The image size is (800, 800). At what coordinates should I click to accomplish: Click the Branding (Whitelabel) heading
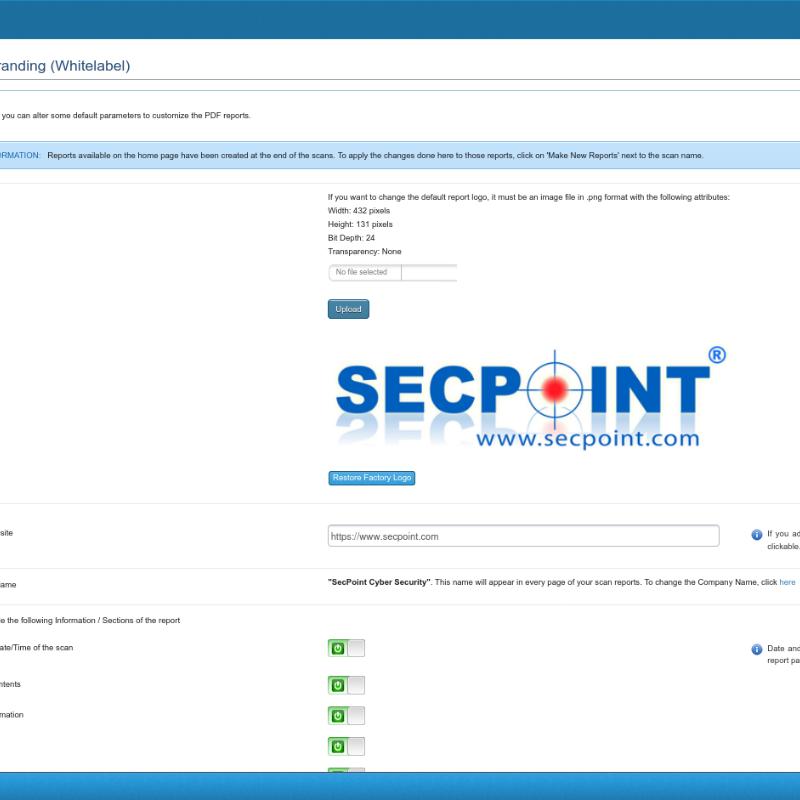(65, 66)
